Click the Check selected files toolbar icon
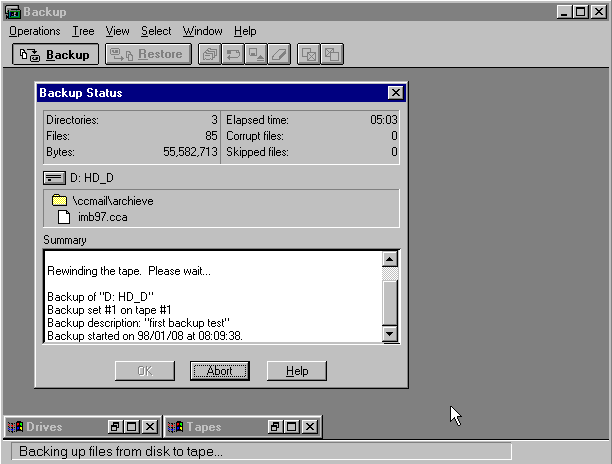The width and height of the screenshot is (612, 464). point(309,54)
